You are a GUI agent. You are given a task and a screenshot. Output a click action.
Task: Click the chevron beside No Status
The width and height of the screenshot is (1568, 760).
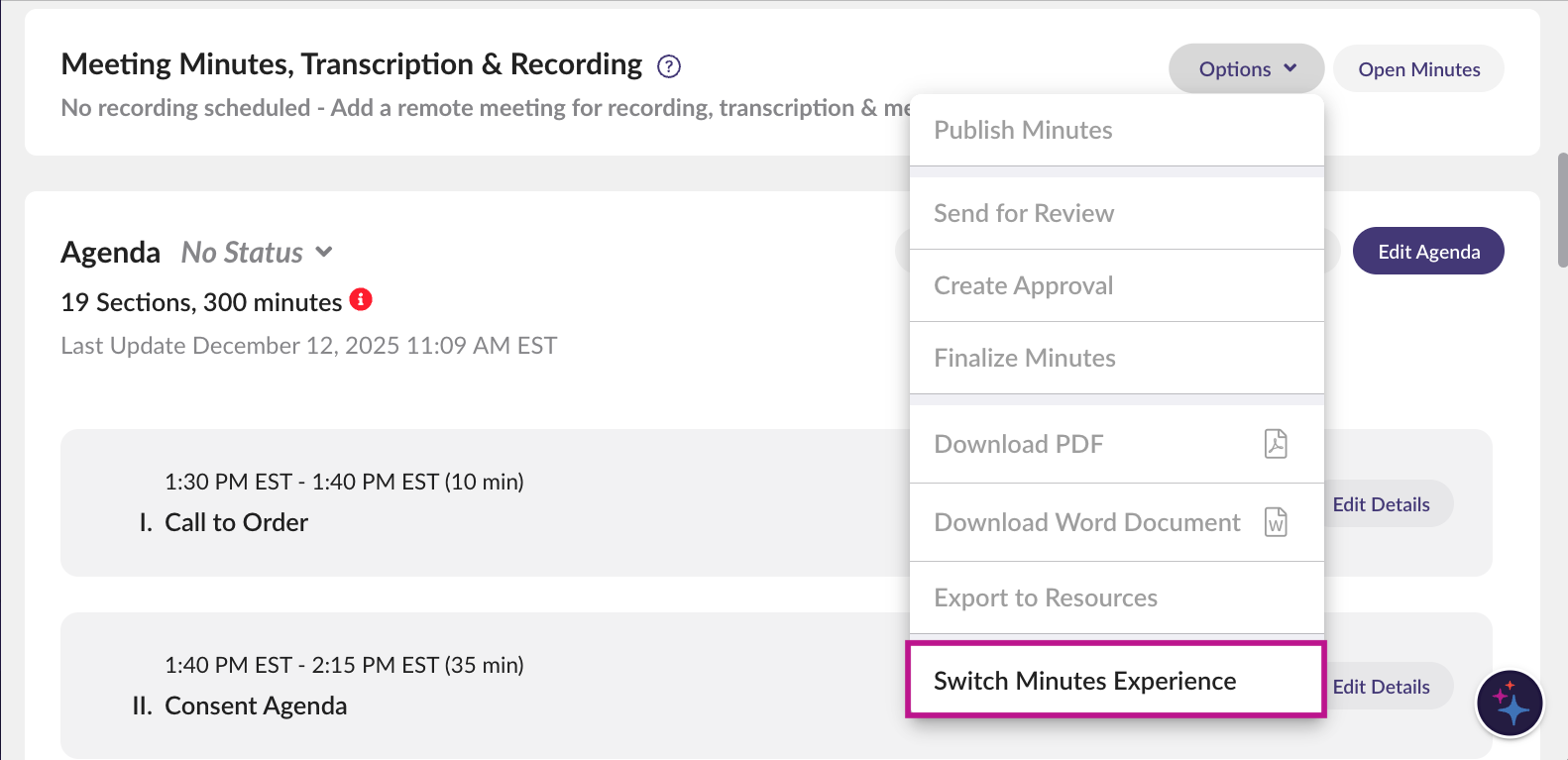[324, 253]
